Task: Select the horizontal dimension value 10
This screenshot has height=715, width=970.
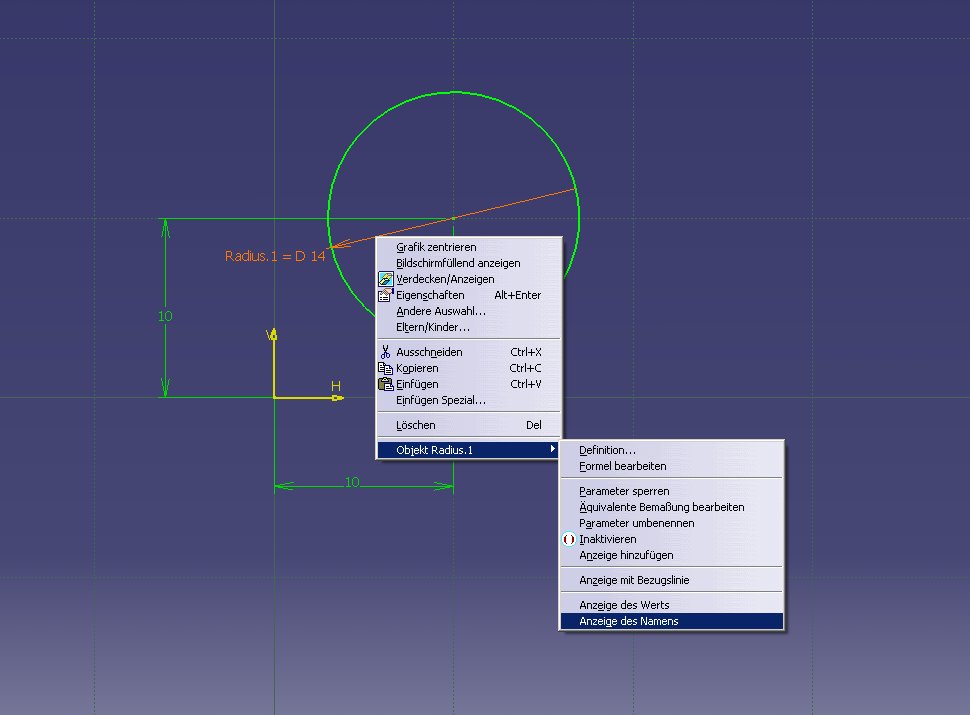Action: (x=352, y=482)
